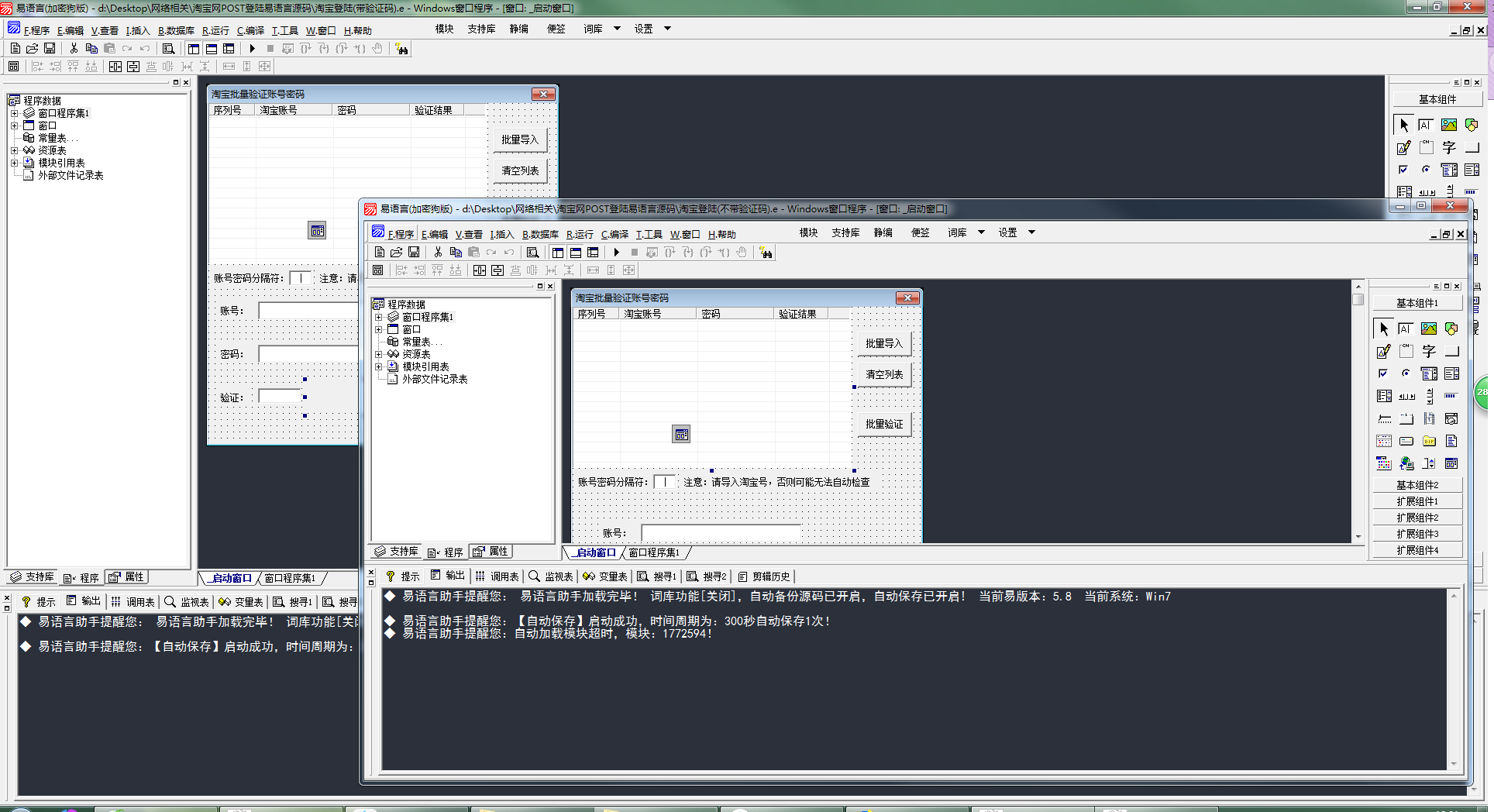Open T.工具 menu in back window

tap(284, 30)
